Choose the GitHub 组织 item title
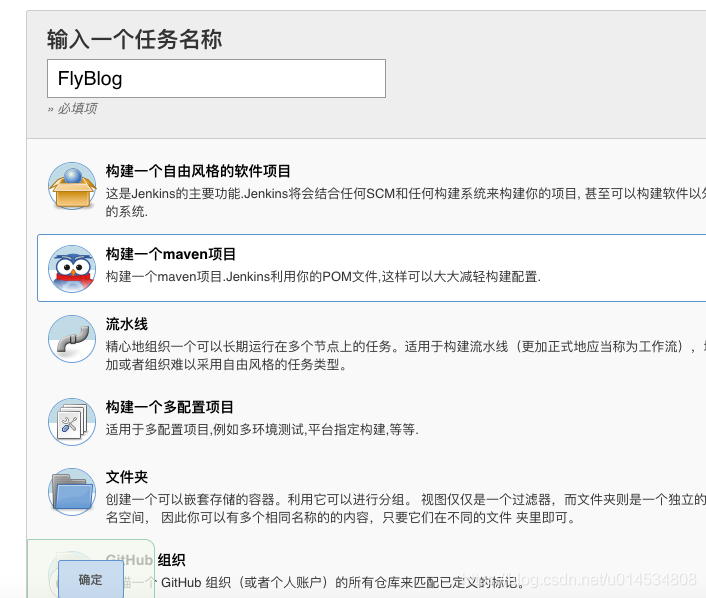 coord(145,560)
